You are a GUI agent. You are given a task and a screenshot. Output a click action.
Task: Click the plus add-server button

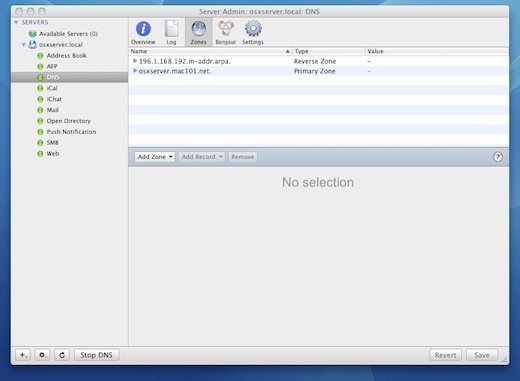point(23,355)
